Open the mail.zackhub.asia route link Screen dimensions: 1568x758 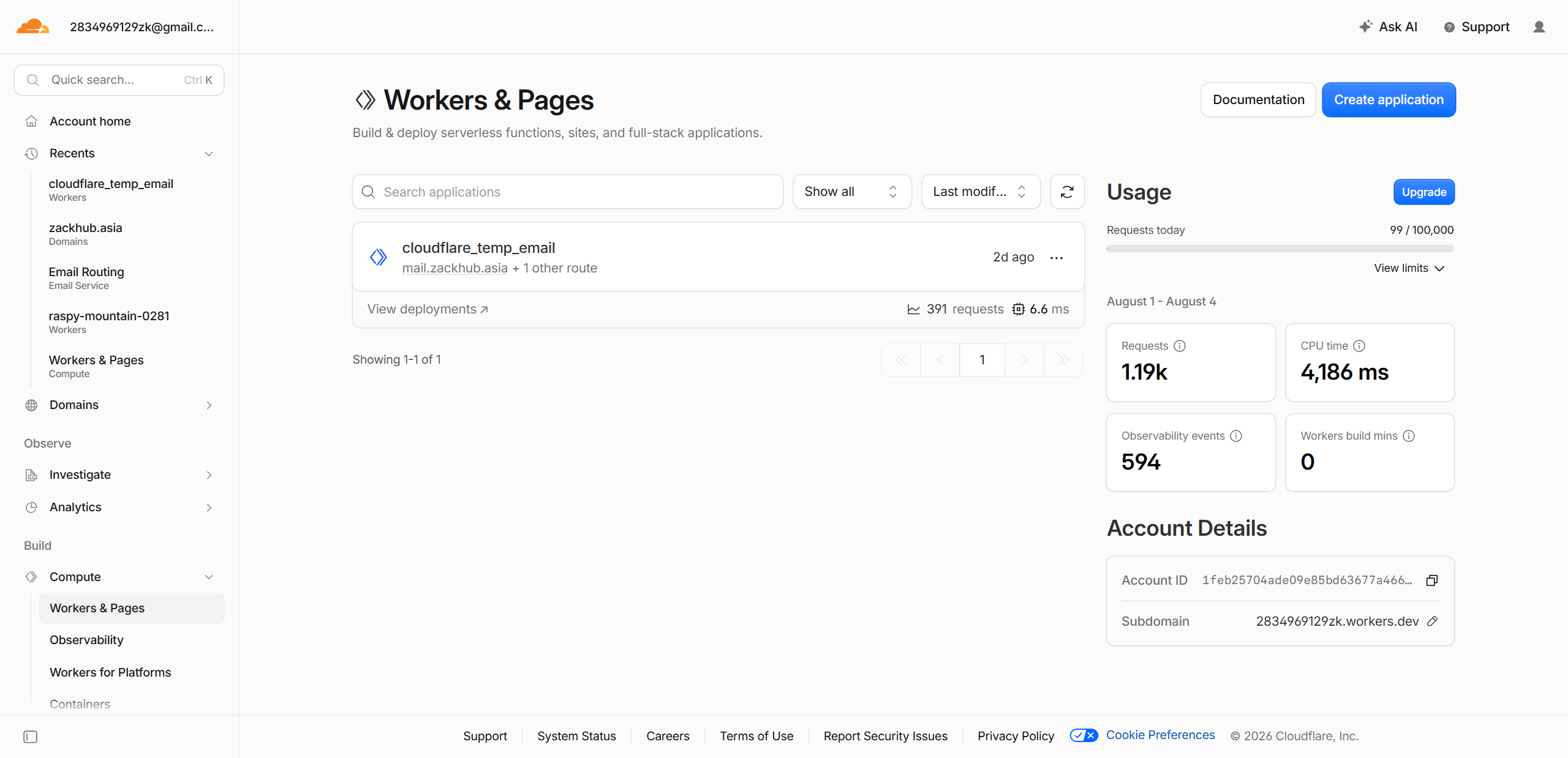point(454,268)
